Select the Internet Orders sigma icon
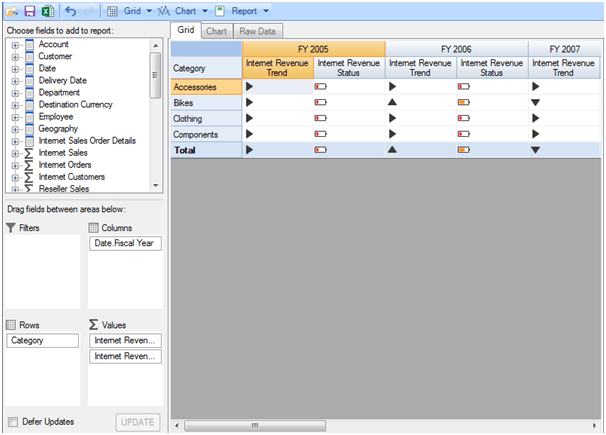606x435 pixels. coord(29,165)
